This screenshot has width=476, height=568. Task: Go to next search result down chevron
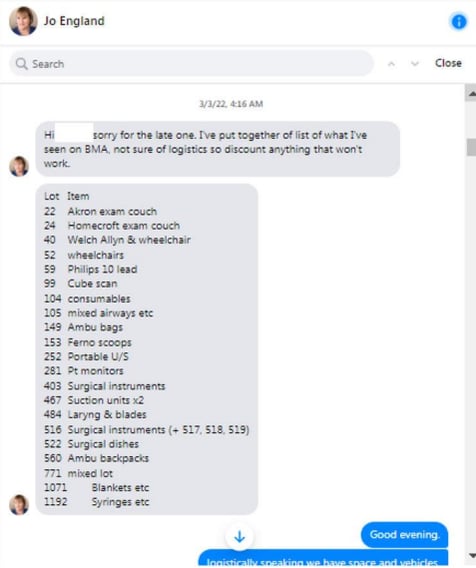pos(415,64)
